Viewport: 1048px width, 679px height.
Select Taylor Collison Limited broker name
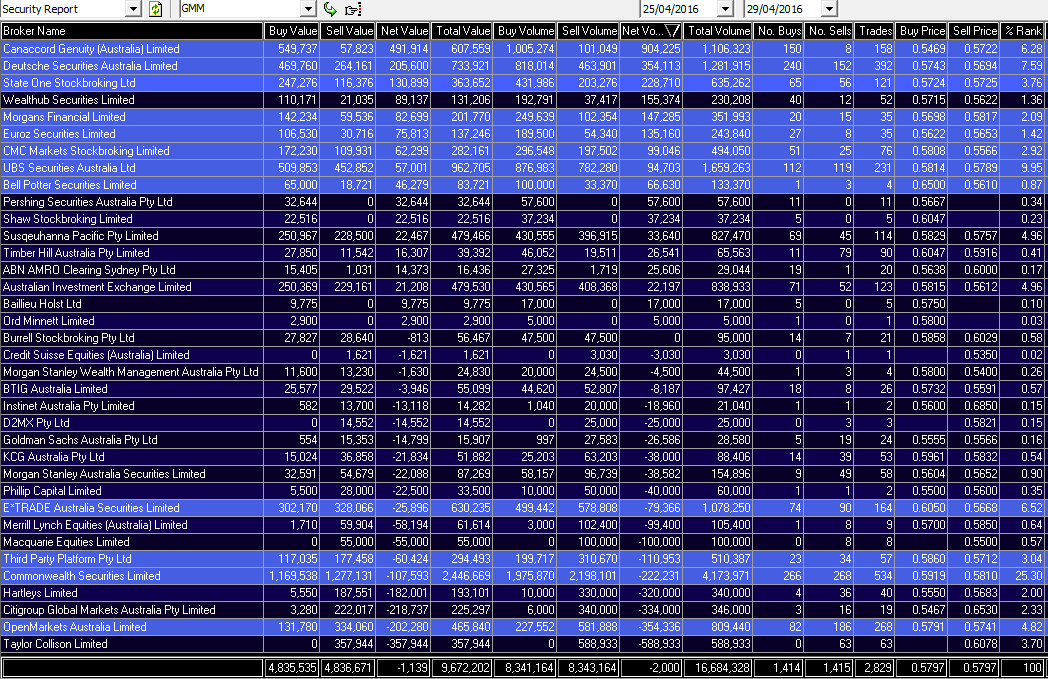(x=55, y=644)
